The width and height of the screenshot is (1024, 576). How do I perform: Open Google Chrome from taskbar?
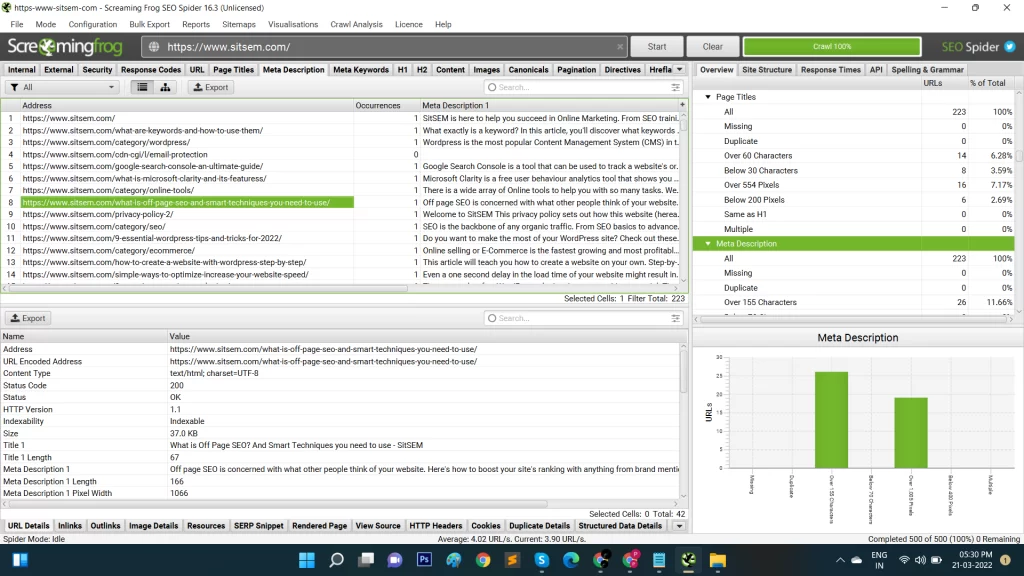point(483,560)
